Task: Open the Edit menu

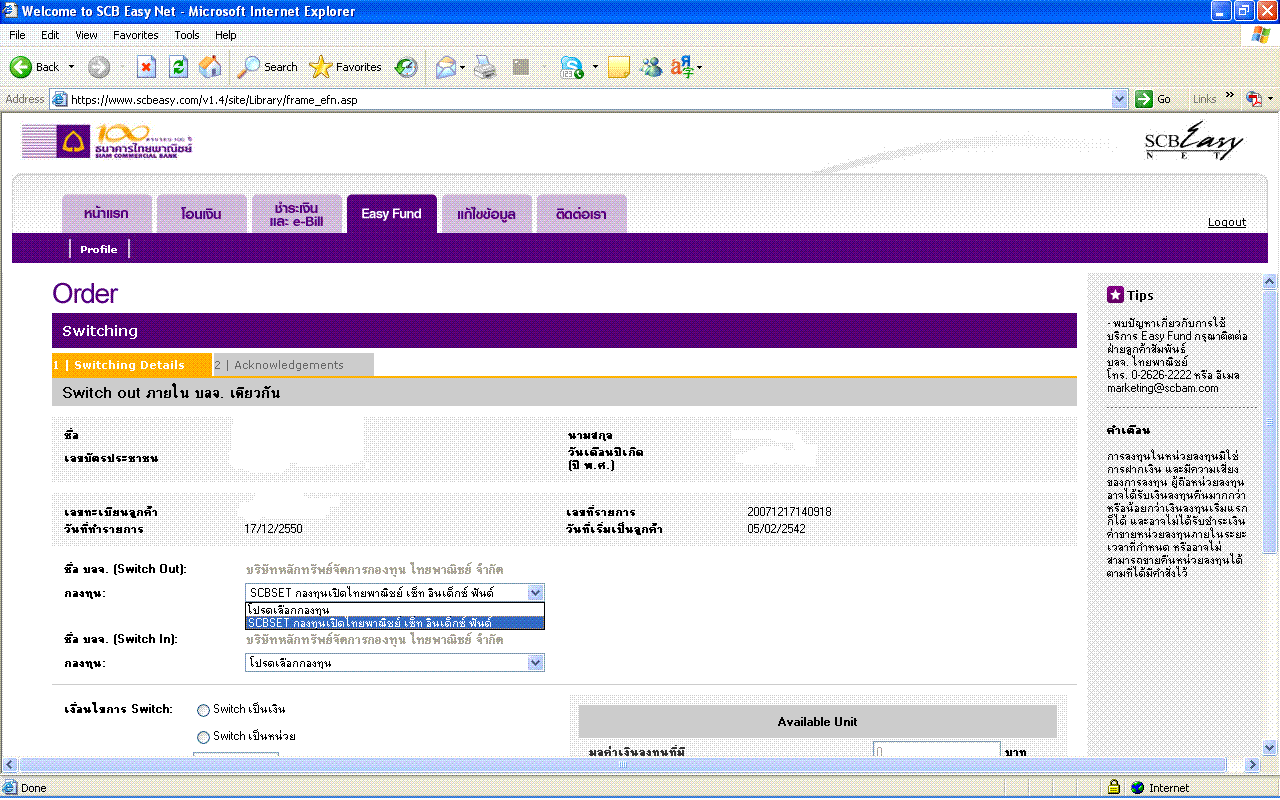Action: tap(50, 35)
